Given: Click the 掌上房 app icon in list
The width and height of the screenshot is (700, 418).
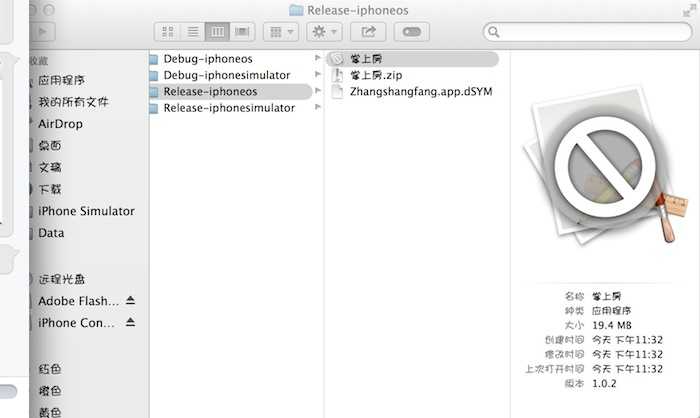Looking at the screenshot, I should click(x=338, y=59).
